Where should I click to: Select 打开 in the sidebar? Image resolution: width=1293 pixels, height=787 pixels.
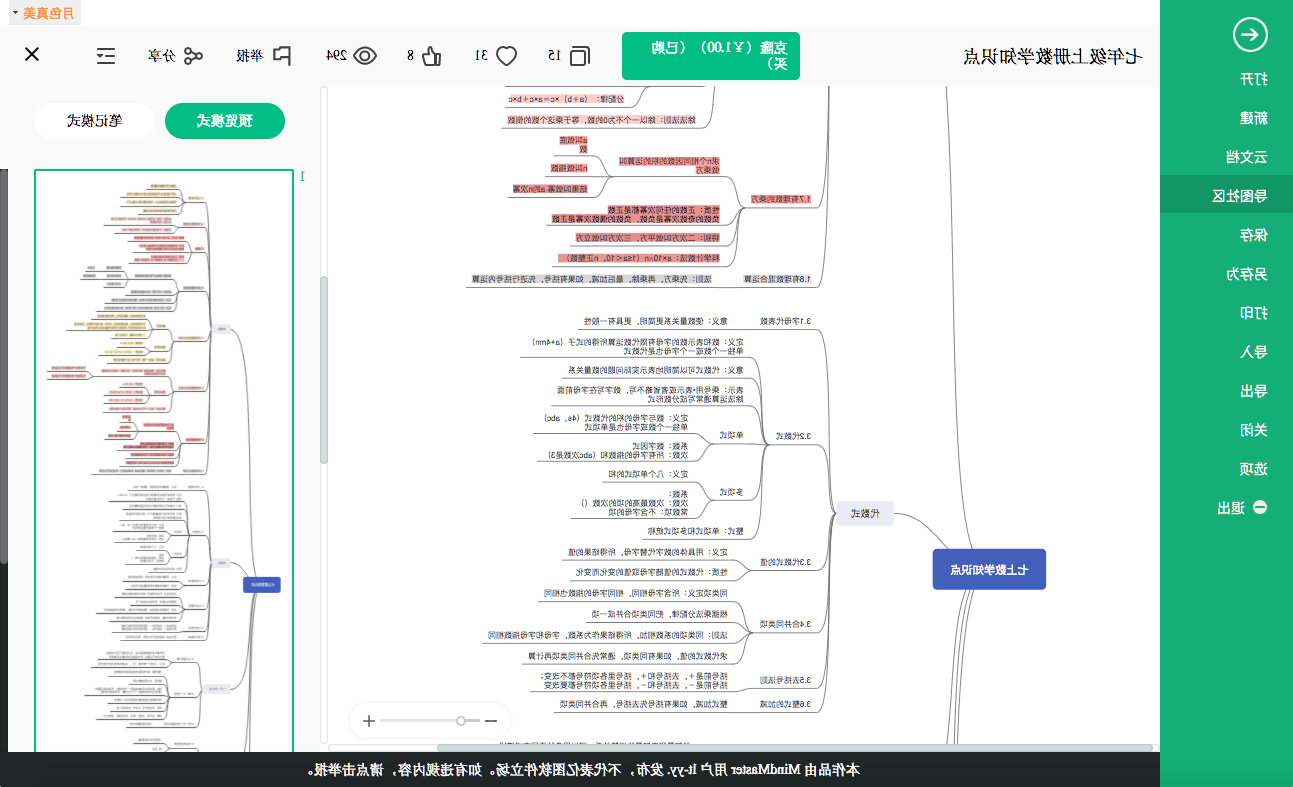tap(1254, 79)
